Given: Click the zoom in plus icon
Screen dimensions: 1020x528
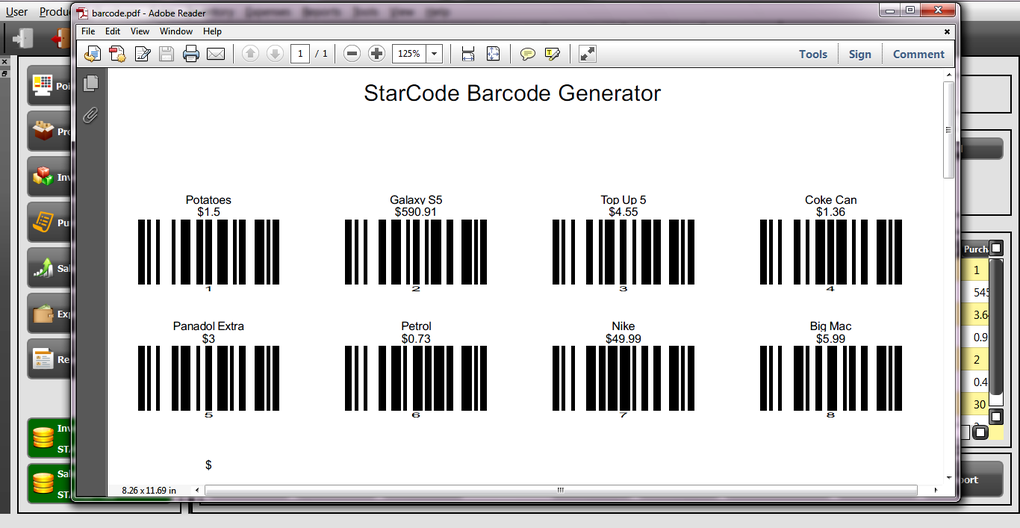Looking at the screenshot, I should (377, 54).
